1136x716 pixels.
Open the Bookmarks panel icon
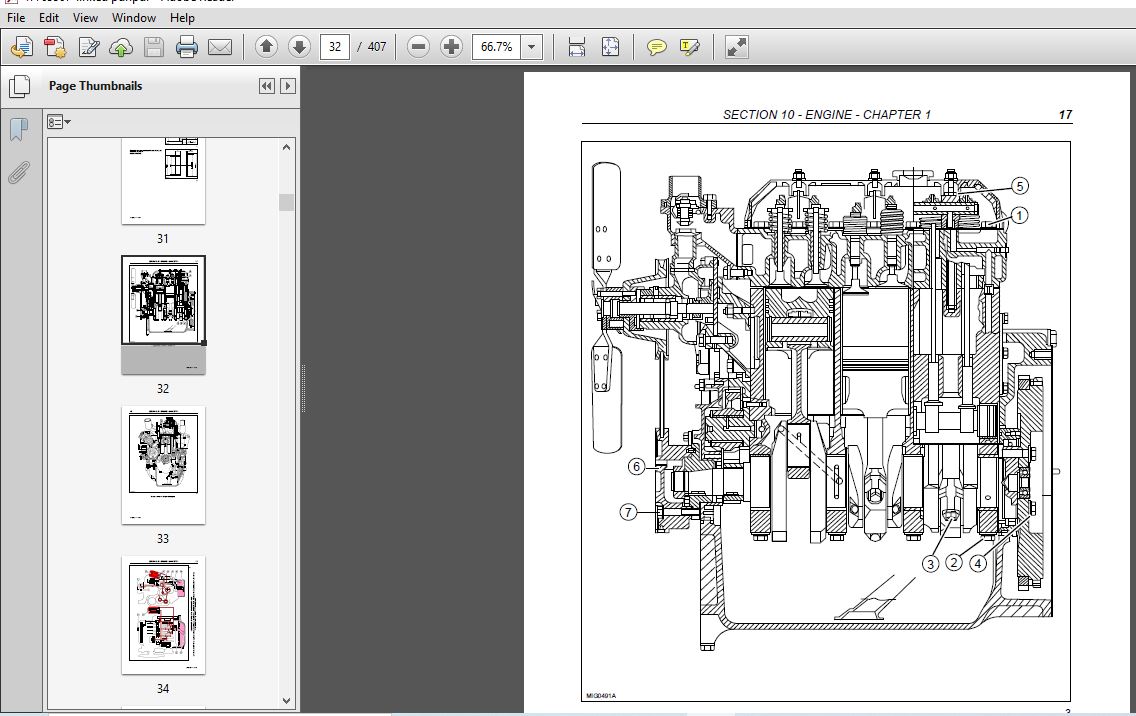coord(19,130)
